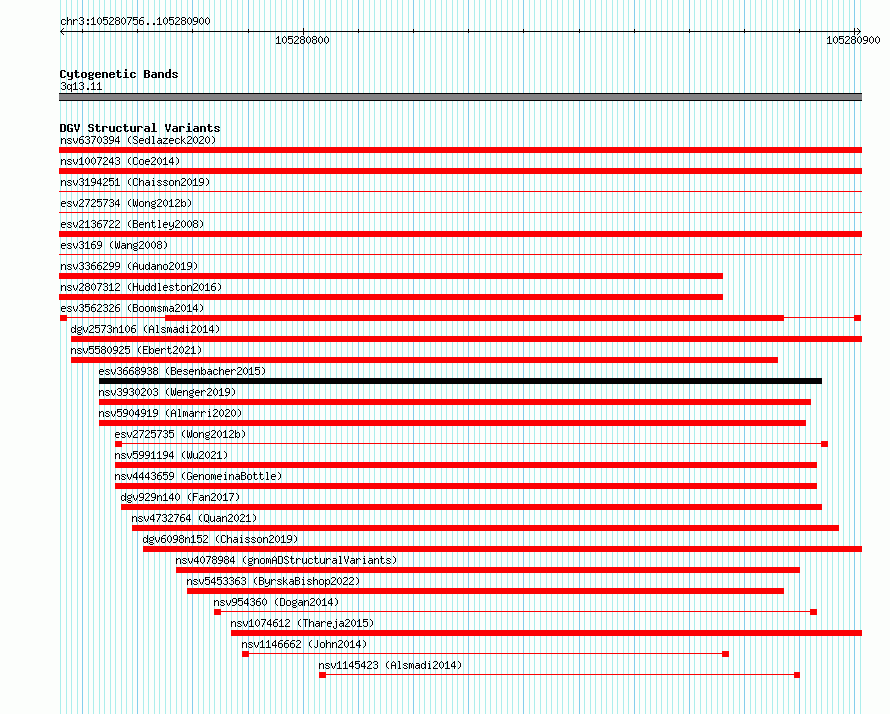Screen dimensions: 890x714
Task: Open esv2725735 (Wong2012b) variant
Action: [180, 434]
